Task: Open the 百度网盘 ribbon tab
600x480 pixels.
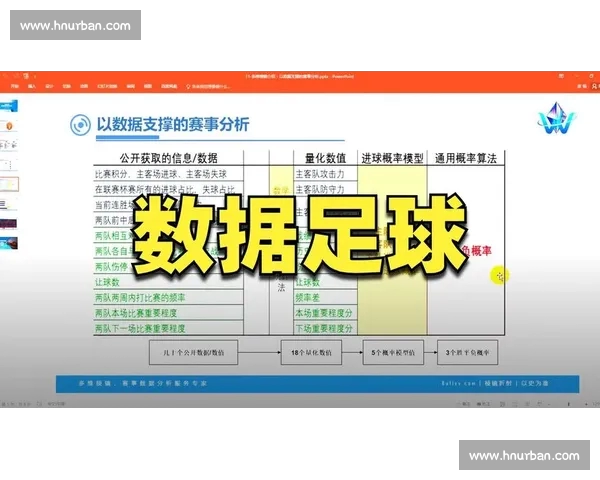Action: [169, 86]
